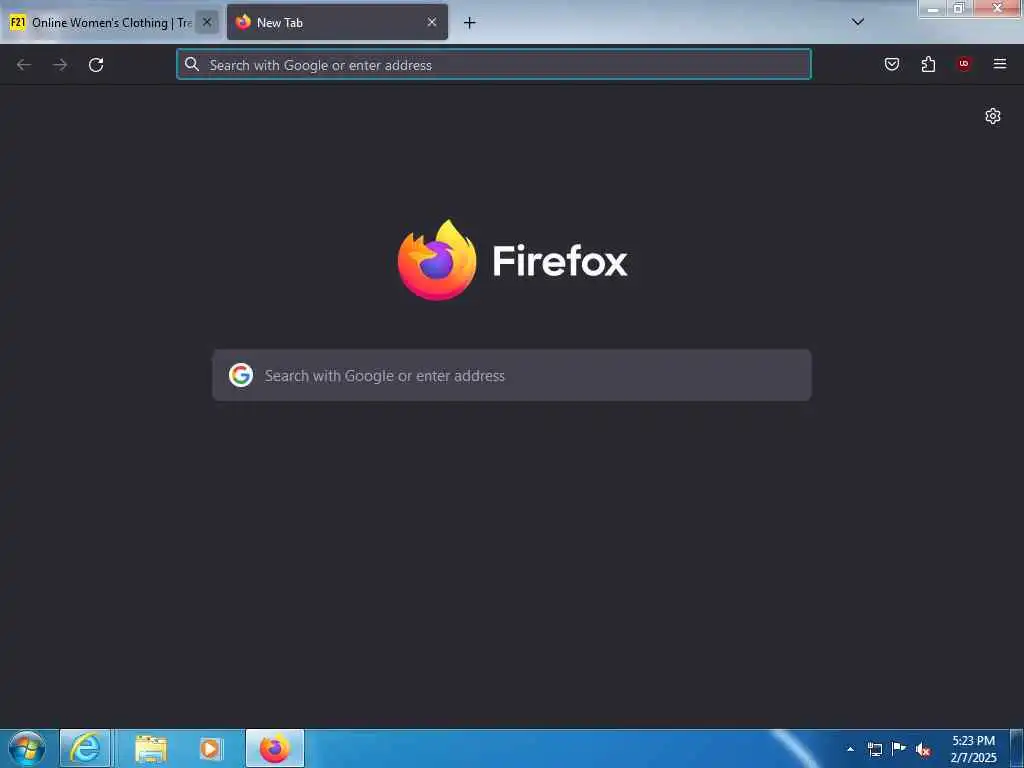Open Windows Media Player from taskbar
1024x768 pixels.
[x=210, y=749]
